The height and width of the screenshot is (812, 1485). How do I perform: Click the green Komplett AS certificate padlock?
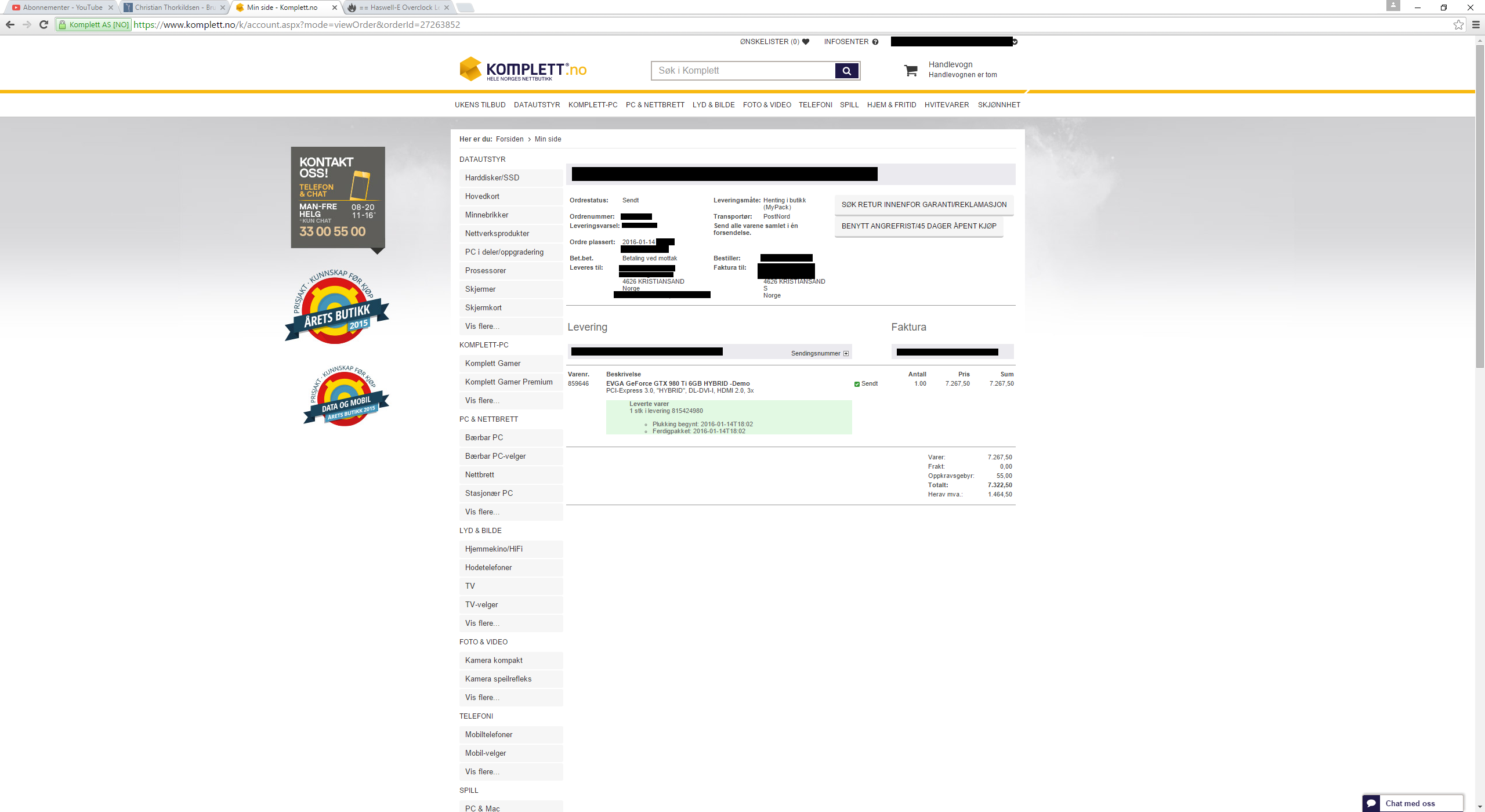coord(63,24)
